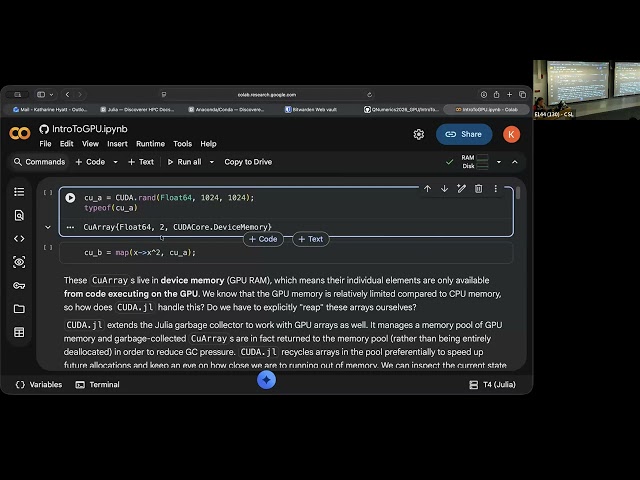Open the View menu
Screen dimensions: 640x480
tap(90, 144)
